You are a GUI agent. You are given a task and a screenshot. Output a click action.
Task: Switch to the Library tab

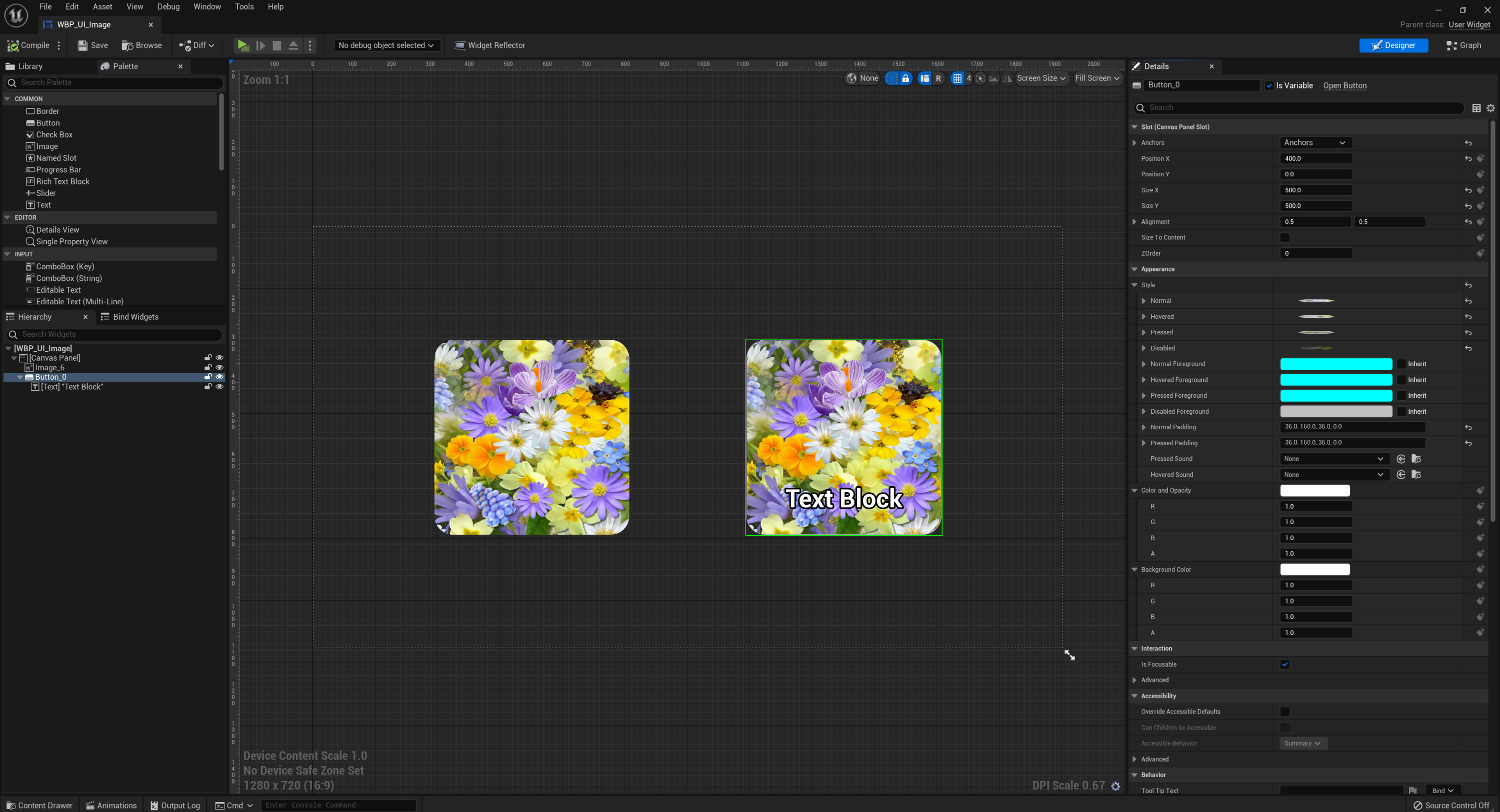pyautogui.click(x=29, y=66)
